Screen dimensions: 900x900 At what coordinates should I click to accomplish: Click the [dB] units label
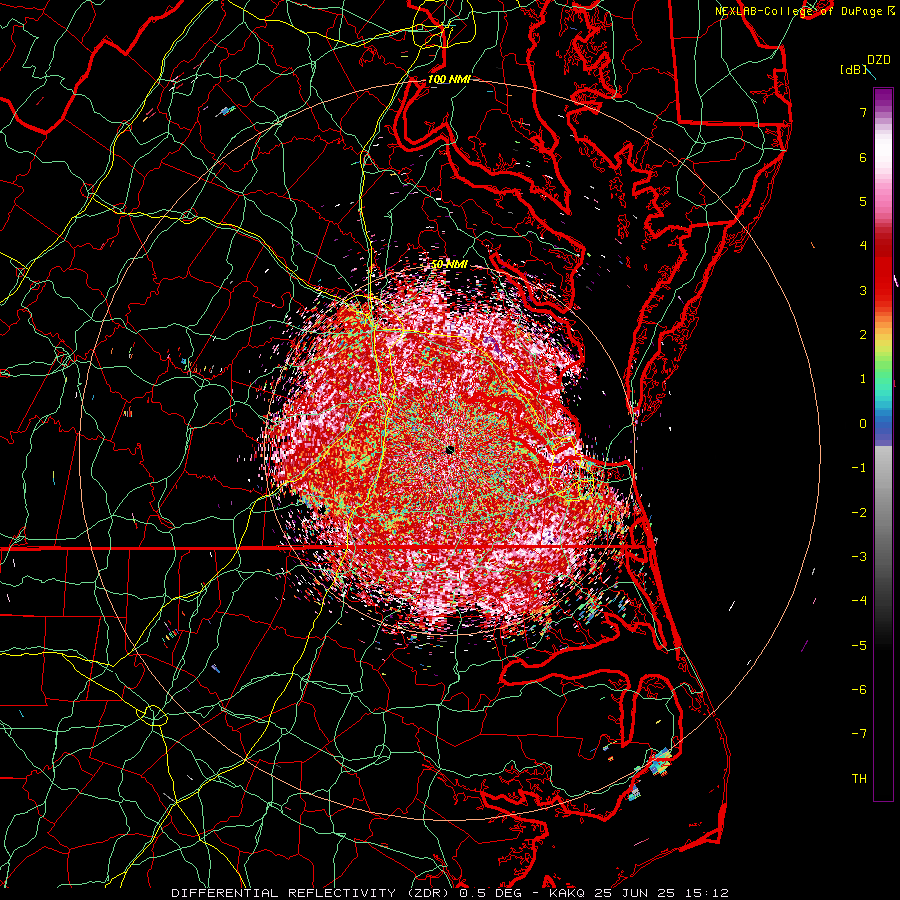pos(853,69)
